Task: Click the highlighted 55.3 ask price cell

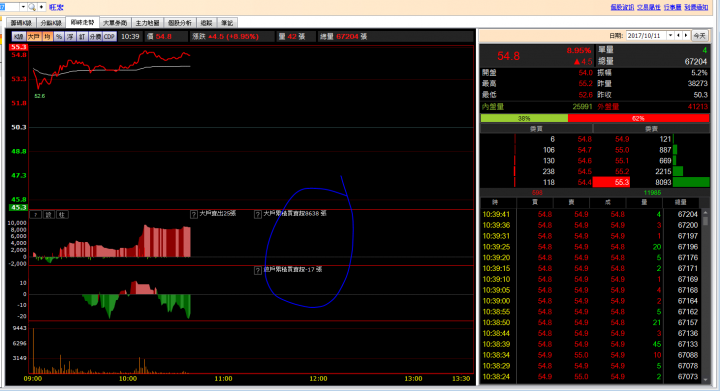Action: [x=611, y=182]
